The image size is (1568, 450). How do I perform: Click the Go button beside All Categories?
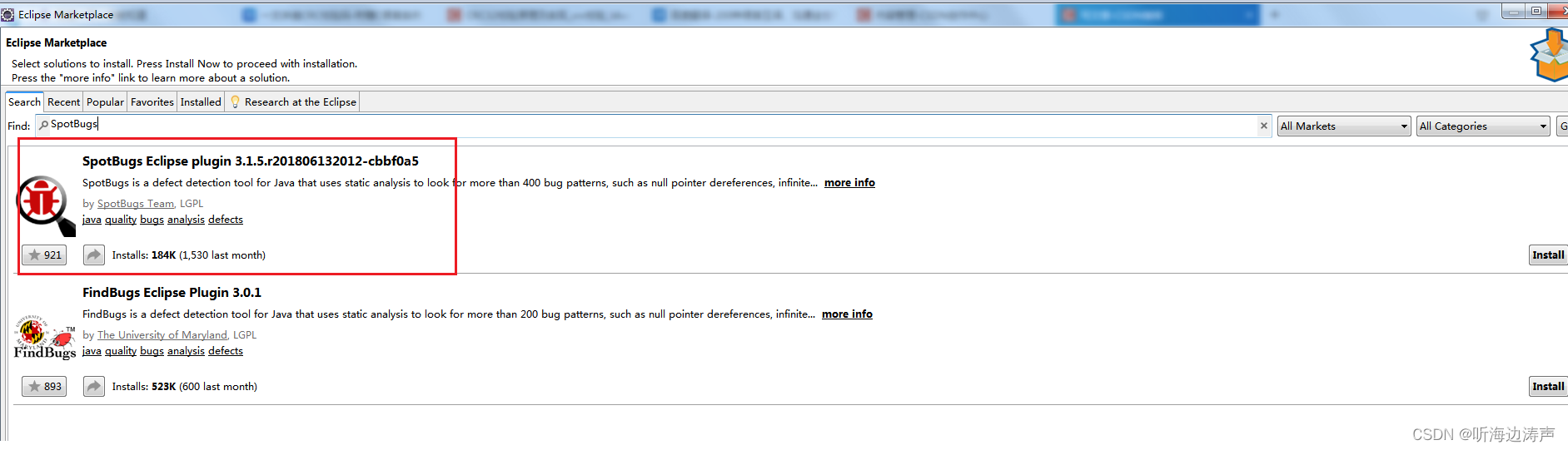pyautogui.click(x=1562, y=126)
